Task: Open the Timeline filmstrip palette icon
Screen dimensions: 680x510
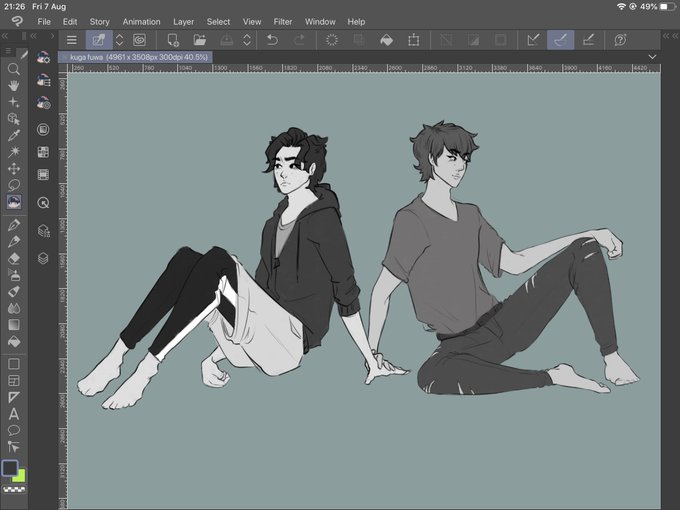Action: tap(43, 175)
